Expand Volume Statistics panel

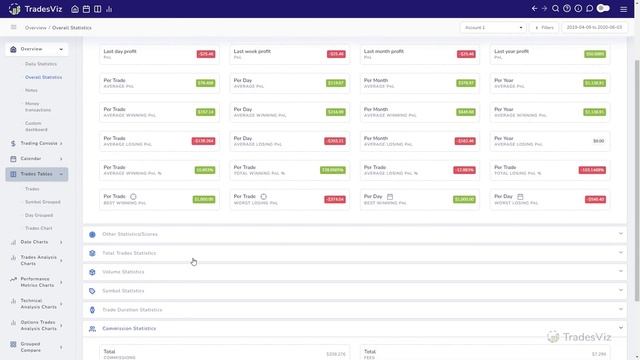point(355,272)
